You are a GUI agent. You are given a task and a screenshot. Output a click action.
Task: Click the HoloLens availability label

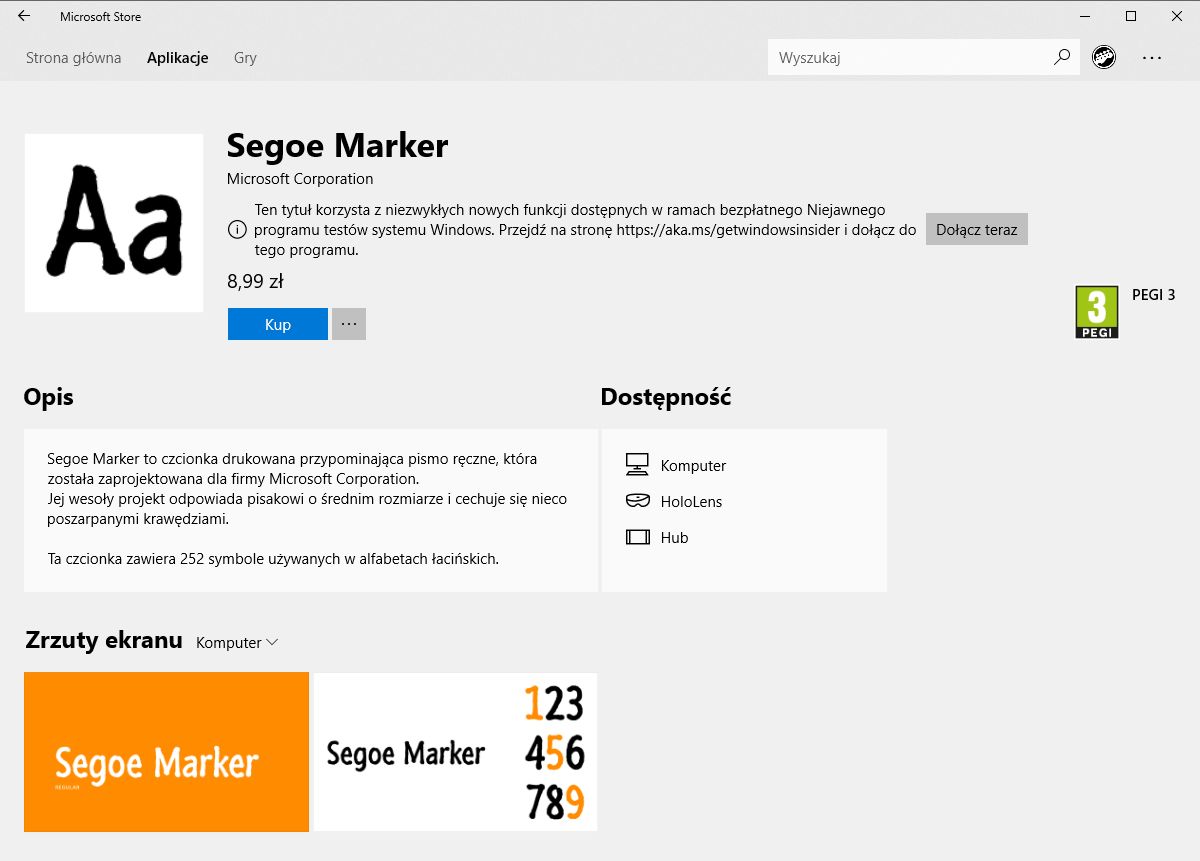691,502
